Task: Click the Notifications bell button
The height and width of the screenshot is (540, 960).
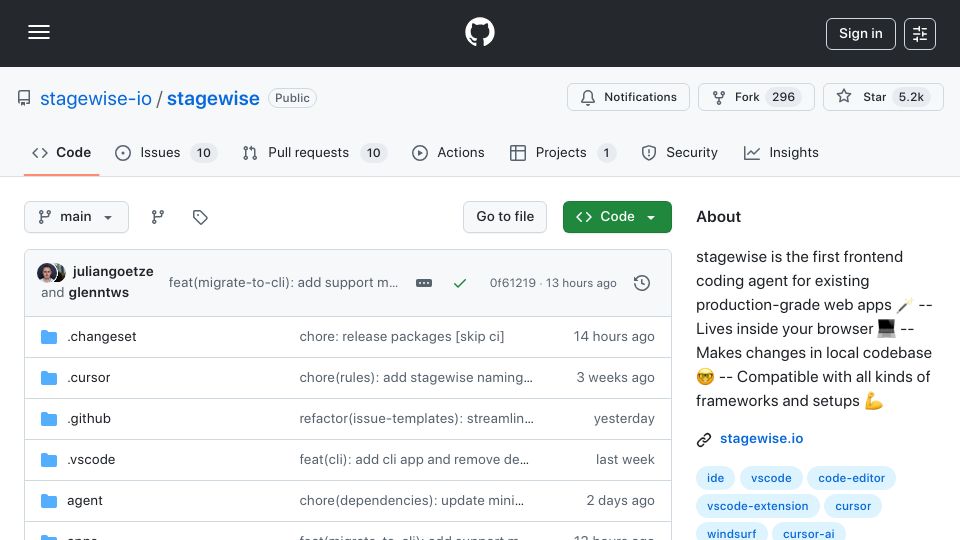Action: point(628,97)
